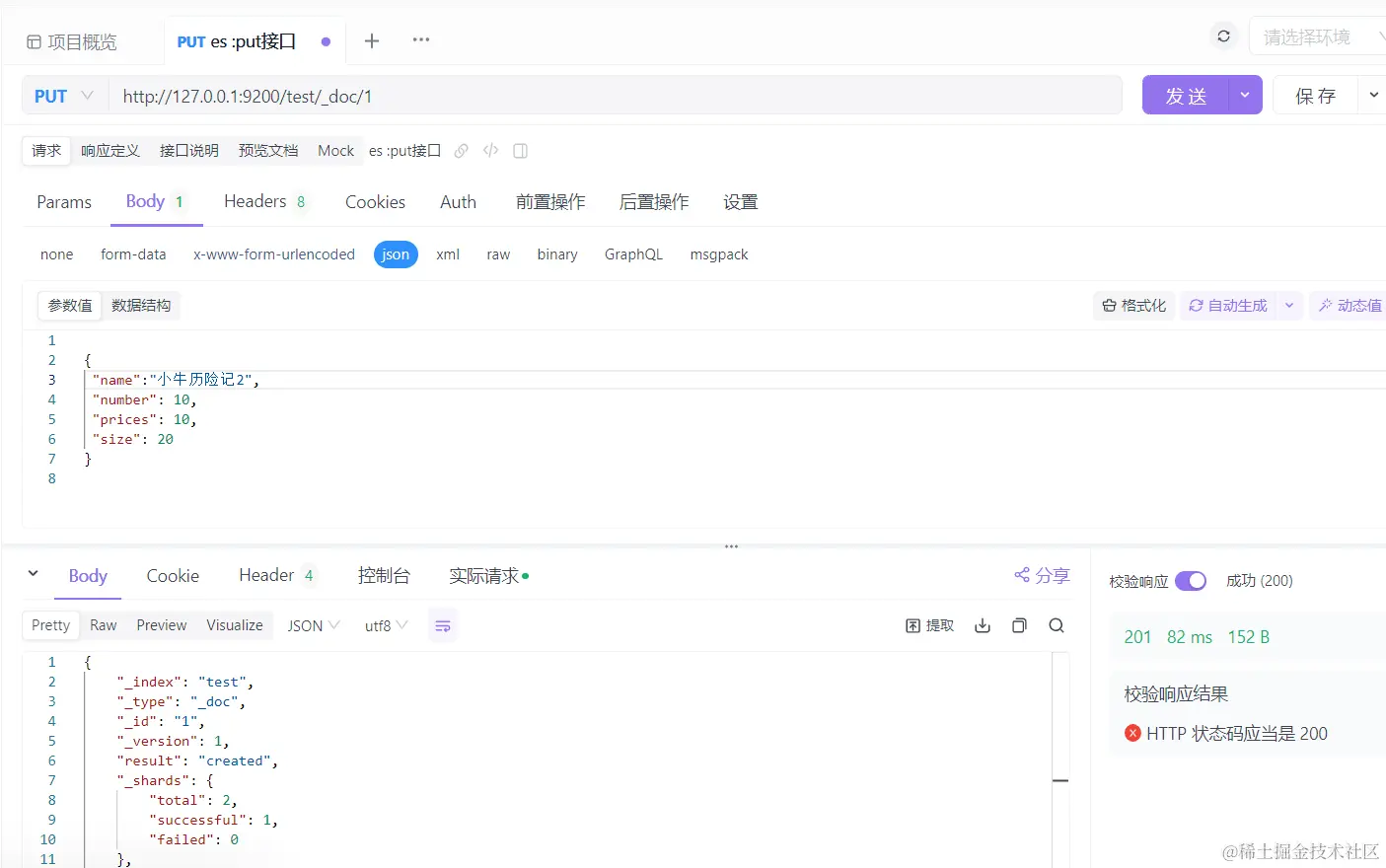The height and width of the screenshot is (868, 1386).
Task: Switch to the Auth tab
Action: (x=458, y=202)
